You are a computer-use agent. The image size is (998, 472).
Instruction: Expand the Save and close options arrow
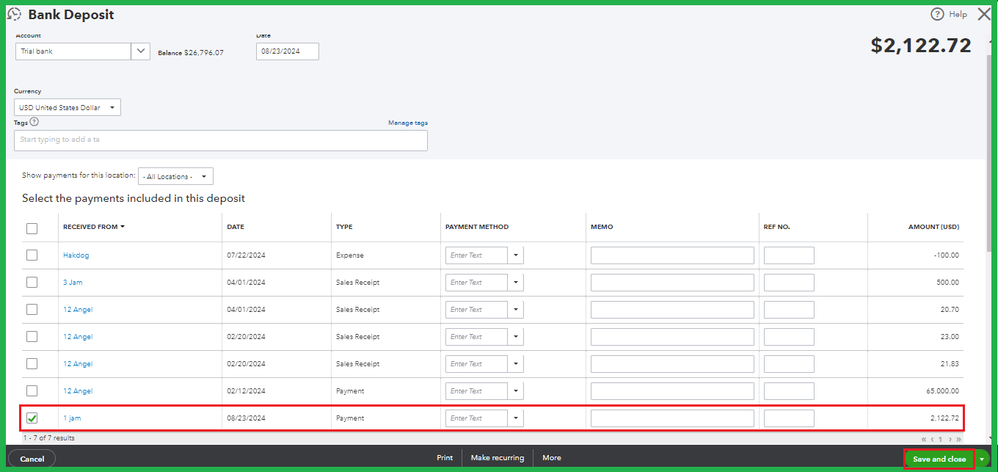tap(982, 459)
